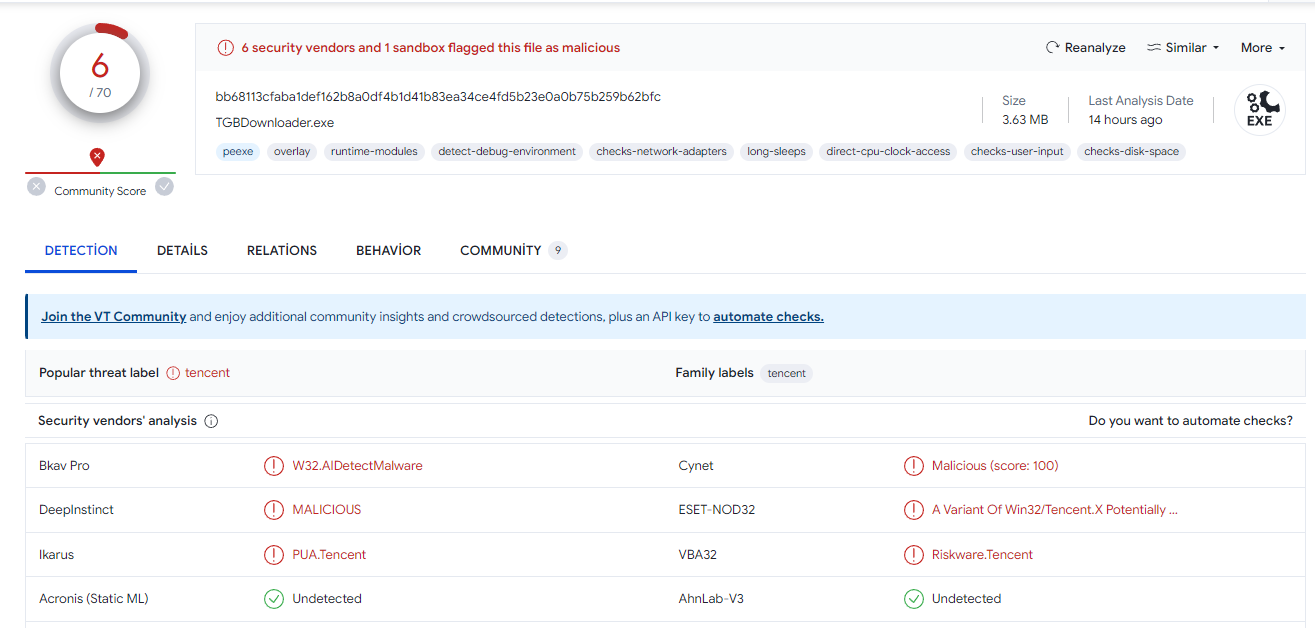Screen dimensions: 1315x628
Task: Click the alert icon beside PUA.Tencent
Action: tap(273, 555)
